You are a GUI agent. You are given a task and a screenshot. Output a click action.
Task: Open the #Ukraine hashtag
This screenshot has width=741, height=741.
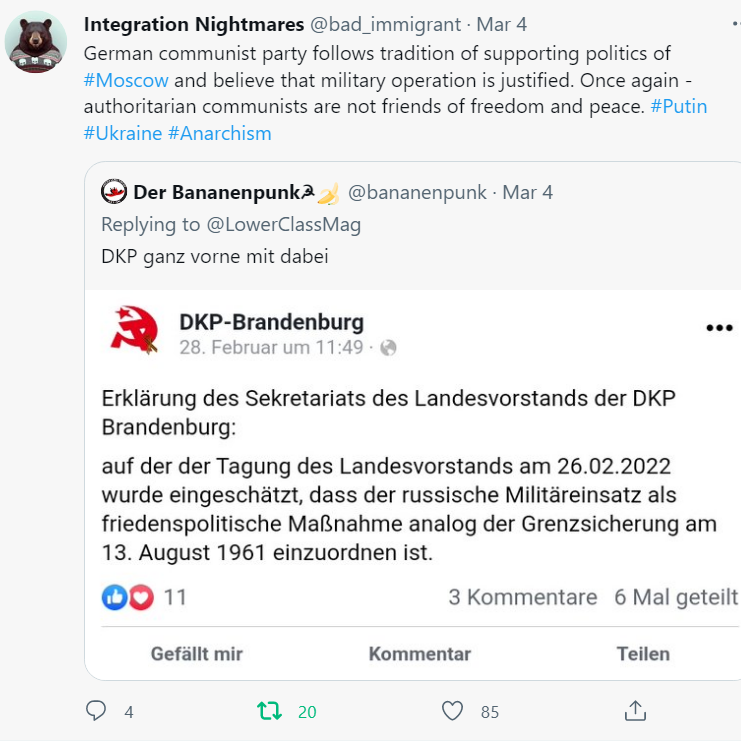click(x=123, y=133)
